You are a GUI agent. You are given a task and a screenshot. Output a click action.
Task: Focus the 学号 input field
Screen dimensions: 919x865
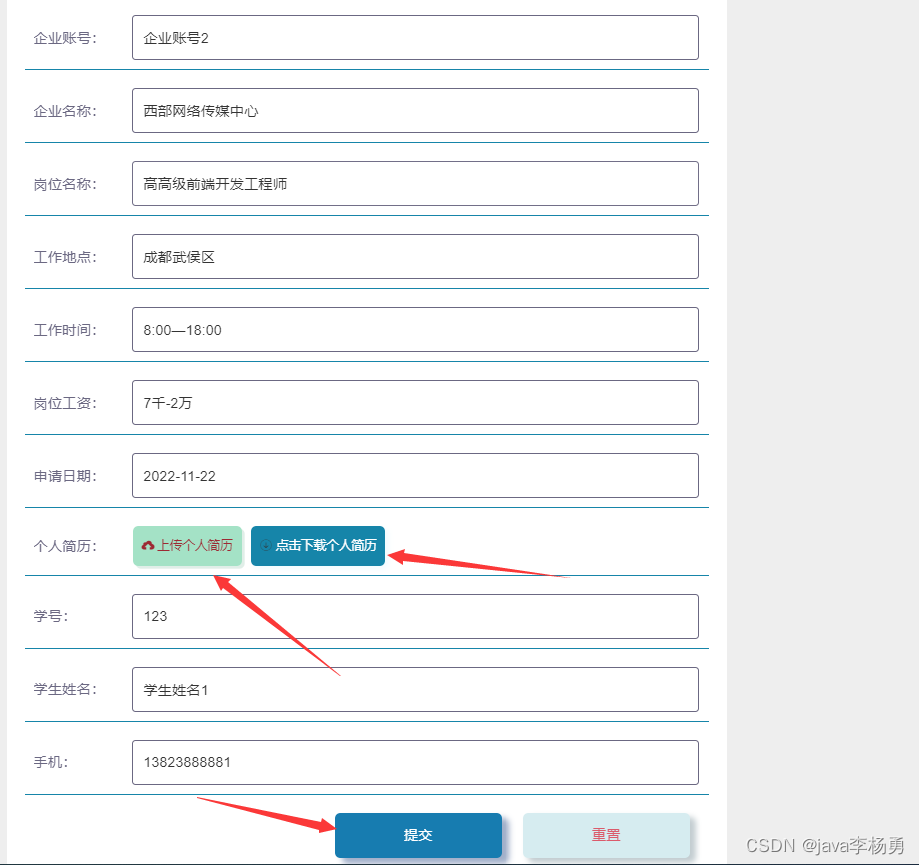click(415, 617)
